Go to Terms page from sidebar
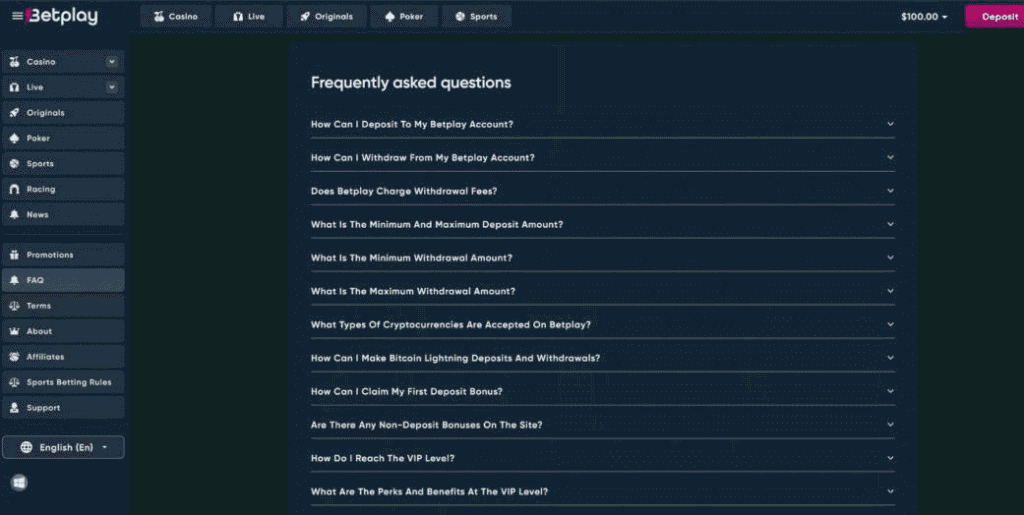Viewport: 1024px width, 515px height. click(39, 306)
